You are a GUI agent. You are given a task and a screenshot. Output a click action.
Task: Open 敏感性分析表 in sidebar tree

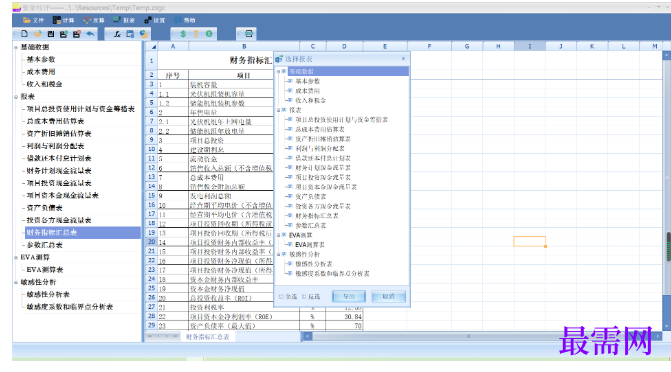(x=48, y=295)
